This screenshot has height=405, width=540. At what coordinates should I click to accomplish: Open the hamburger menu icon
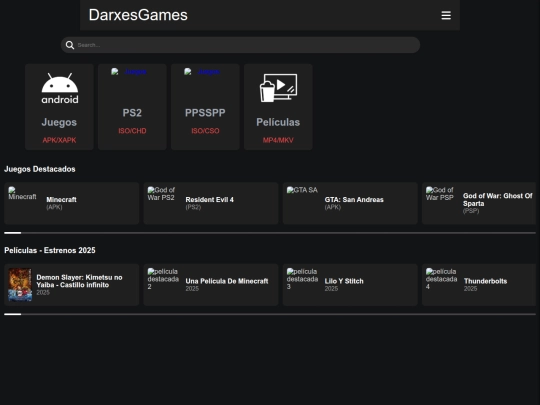[x=446, y=15]
